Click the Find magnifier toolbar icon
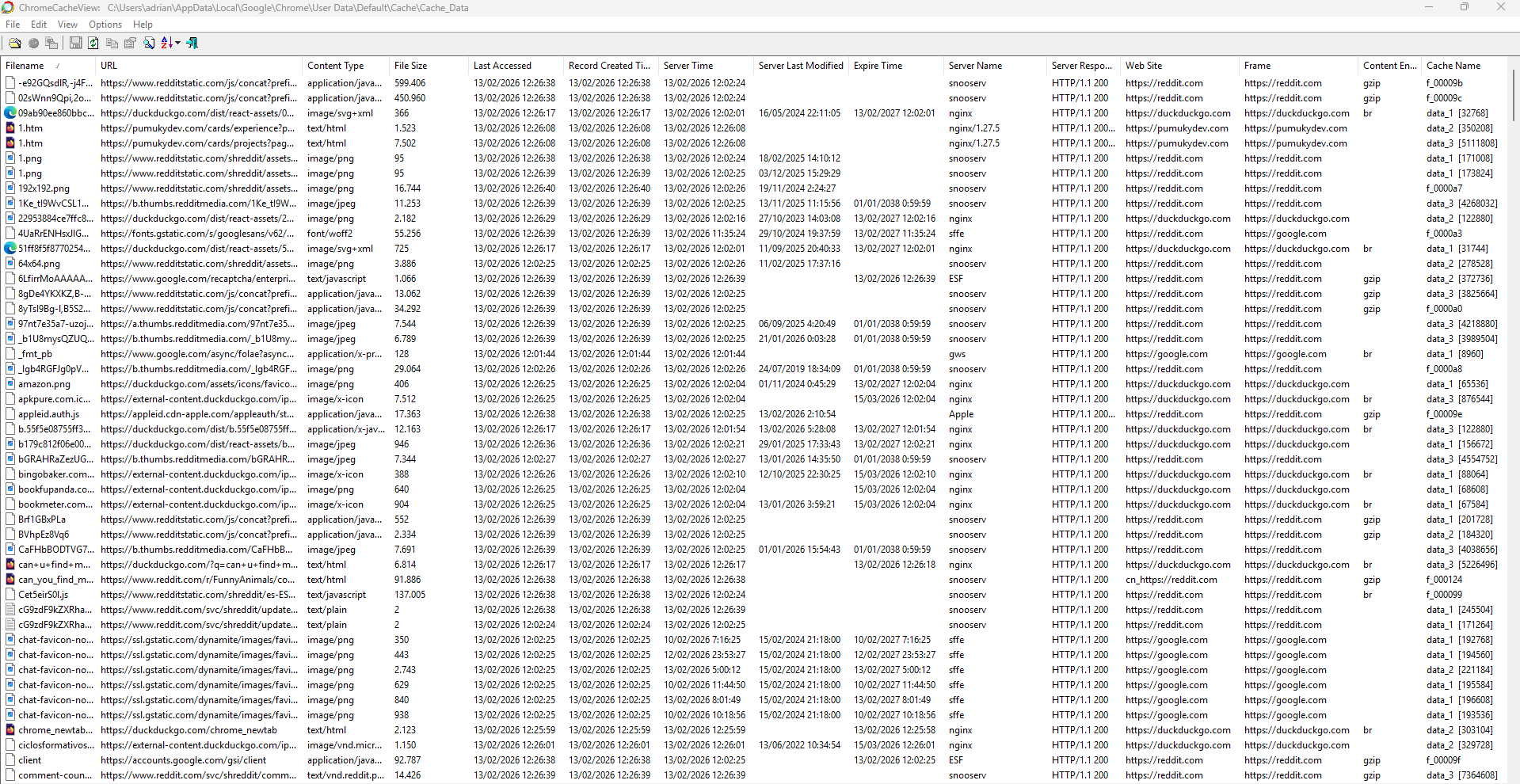This screenshot has height=784, width=1520. click(x=149, y=43)
